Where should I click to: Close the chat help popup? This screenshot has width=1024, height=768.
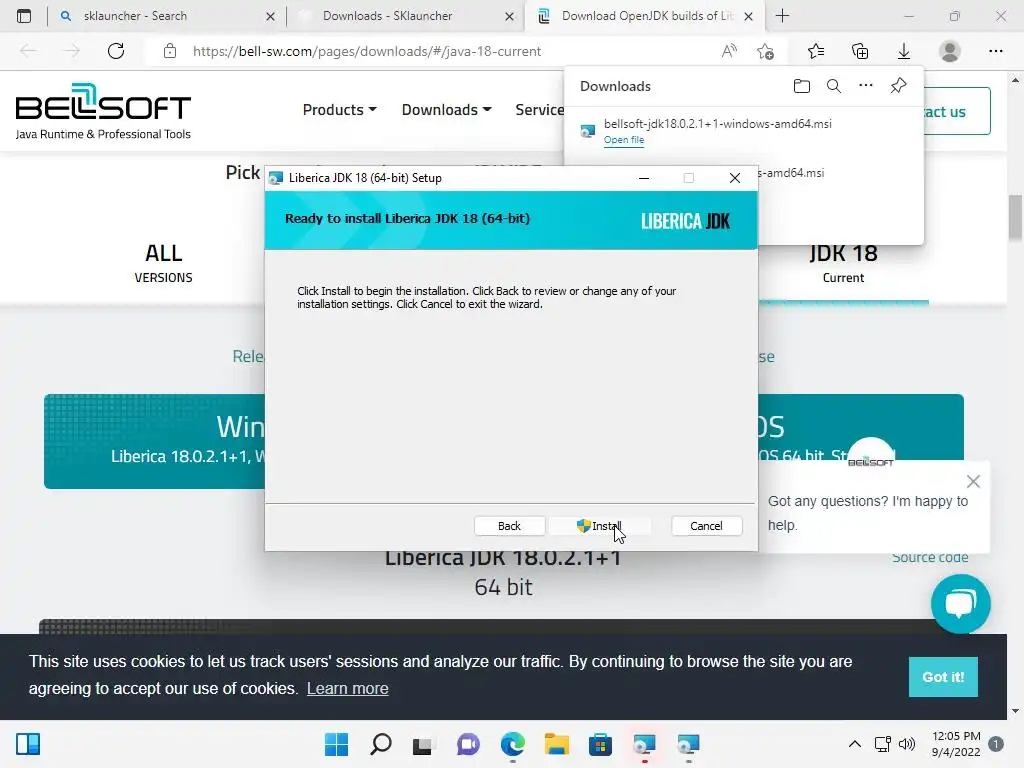click(x=973, y=481)
